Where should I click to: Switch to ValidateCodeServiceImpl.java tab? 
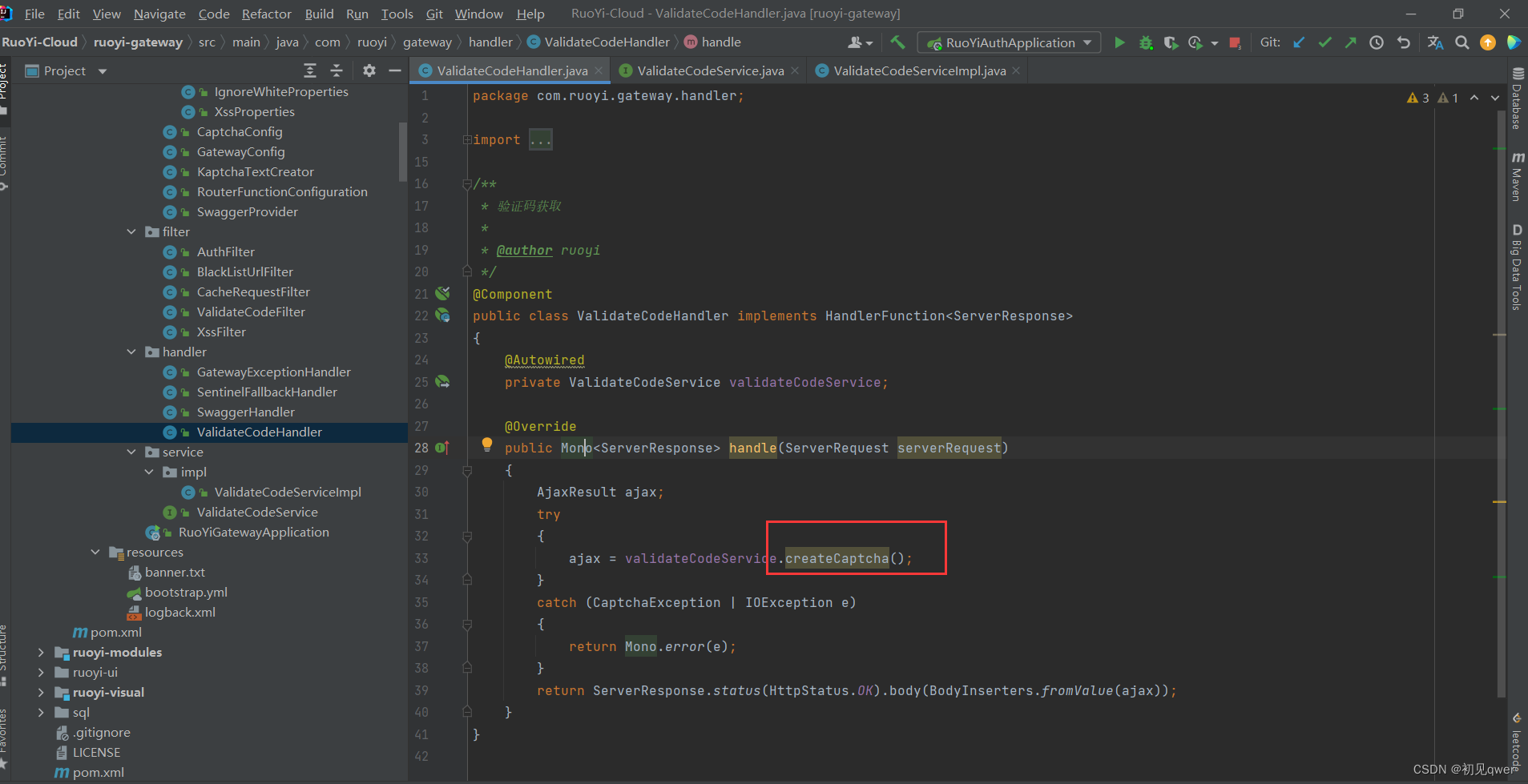(x=918, y=70)
